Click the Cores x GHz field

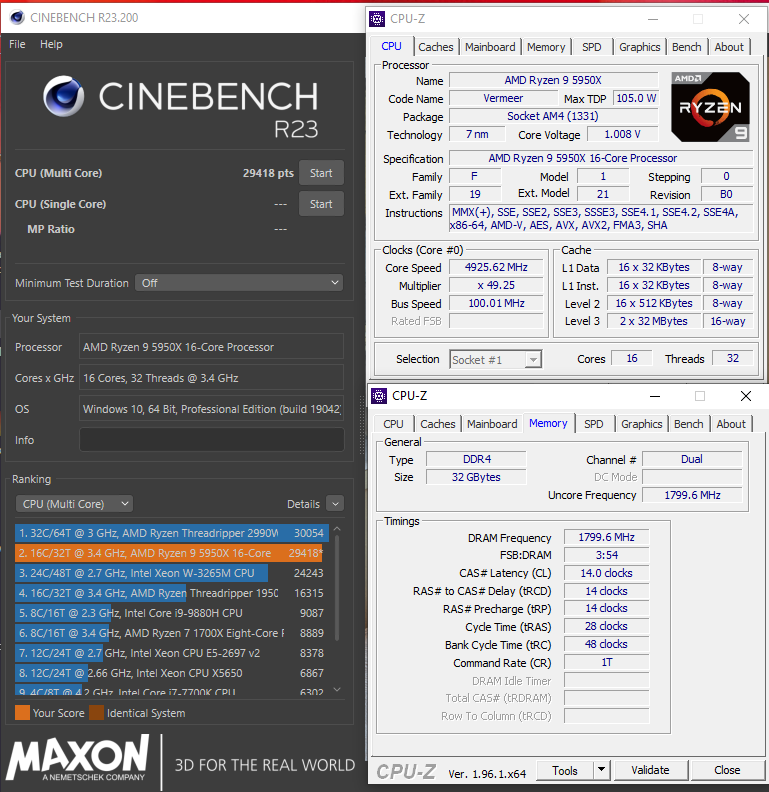click(211, 378)
